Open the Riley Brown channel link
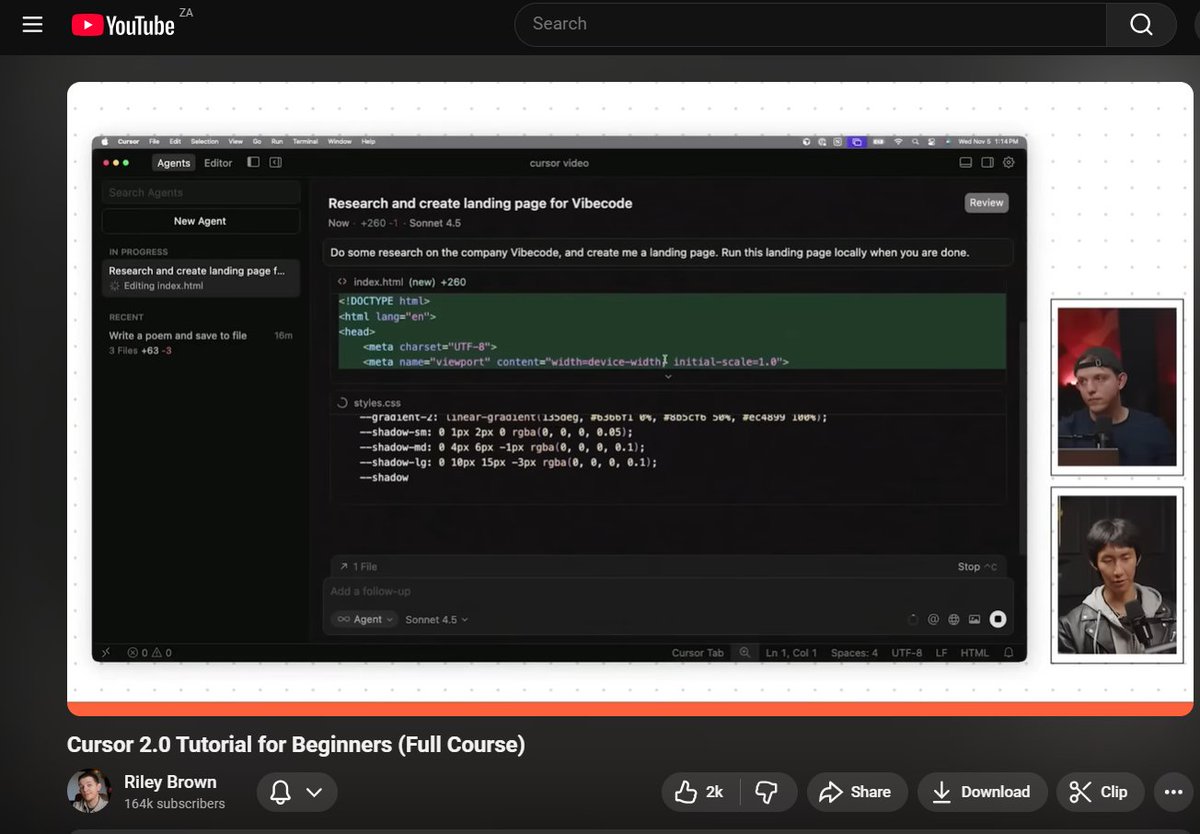This screenshot has width=1200, height=834. (x=170, y=781)
